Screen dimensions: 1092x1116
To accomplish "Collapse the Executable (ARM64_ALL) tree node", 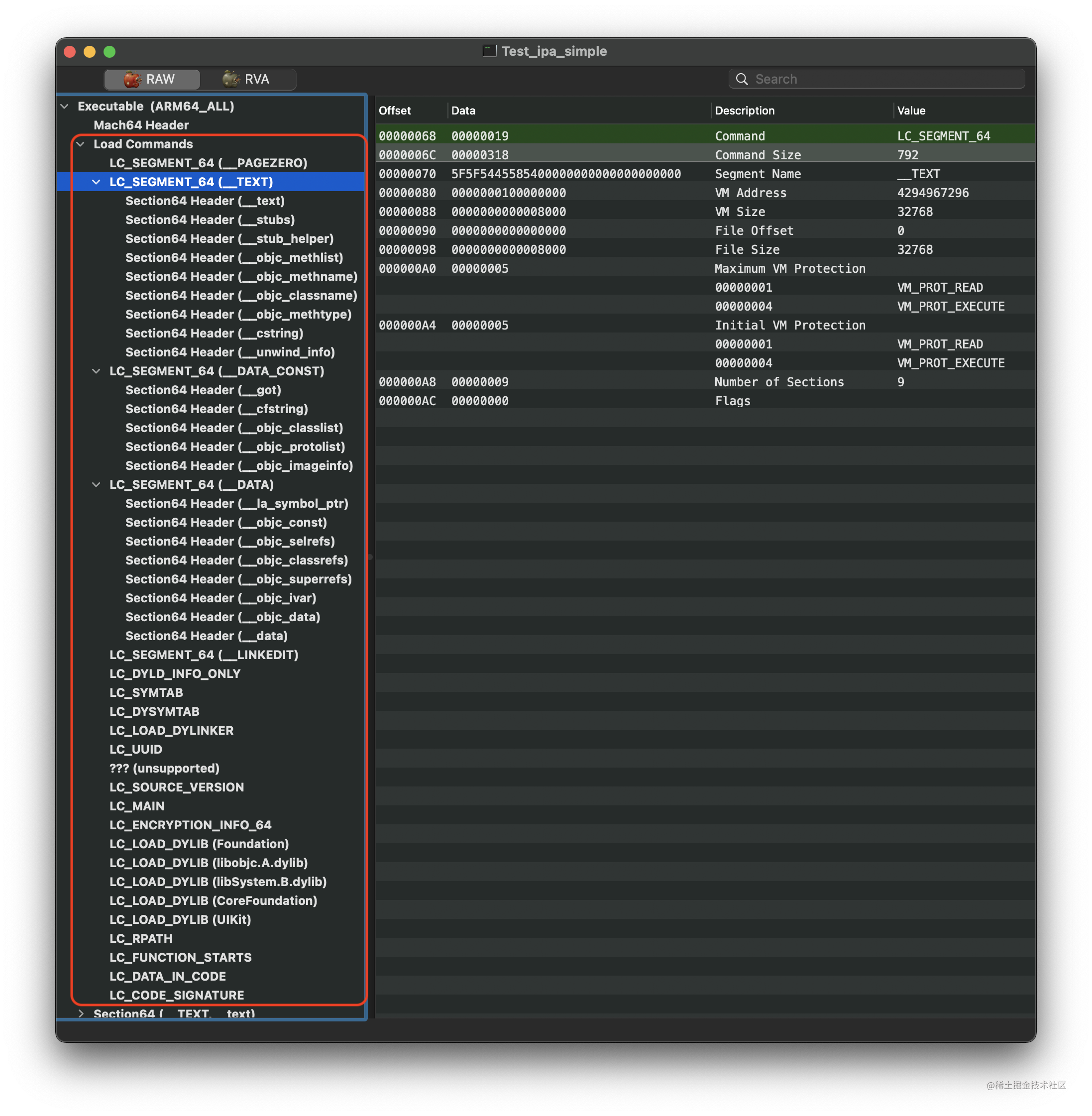I will [65, 107].
